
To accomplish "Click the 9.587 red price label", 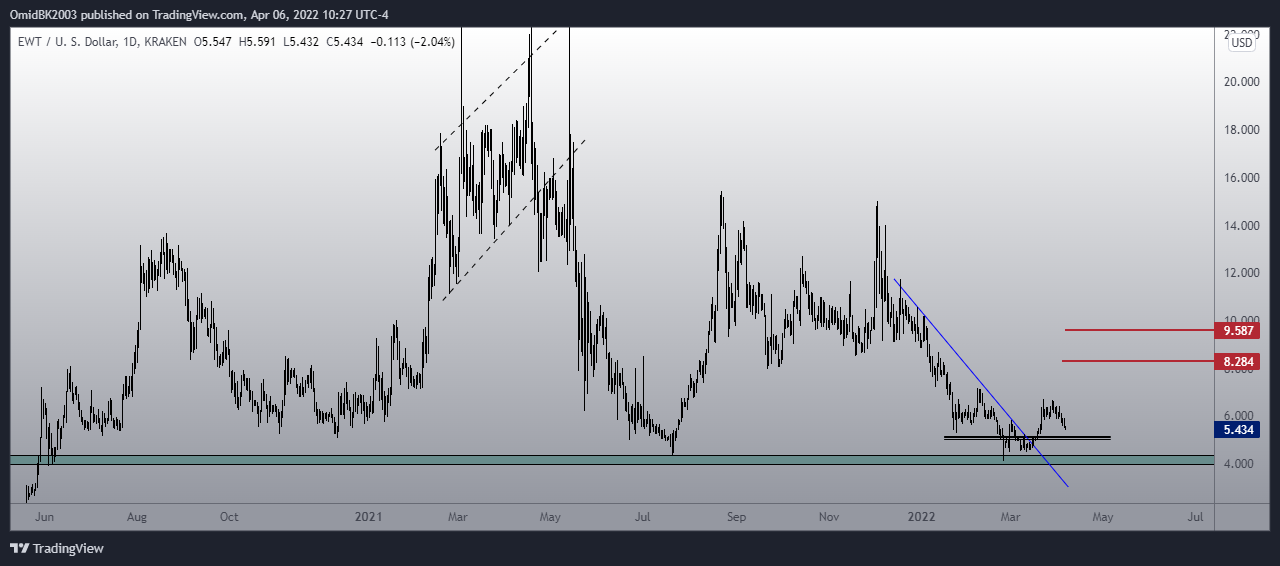I will (1236, 330).
